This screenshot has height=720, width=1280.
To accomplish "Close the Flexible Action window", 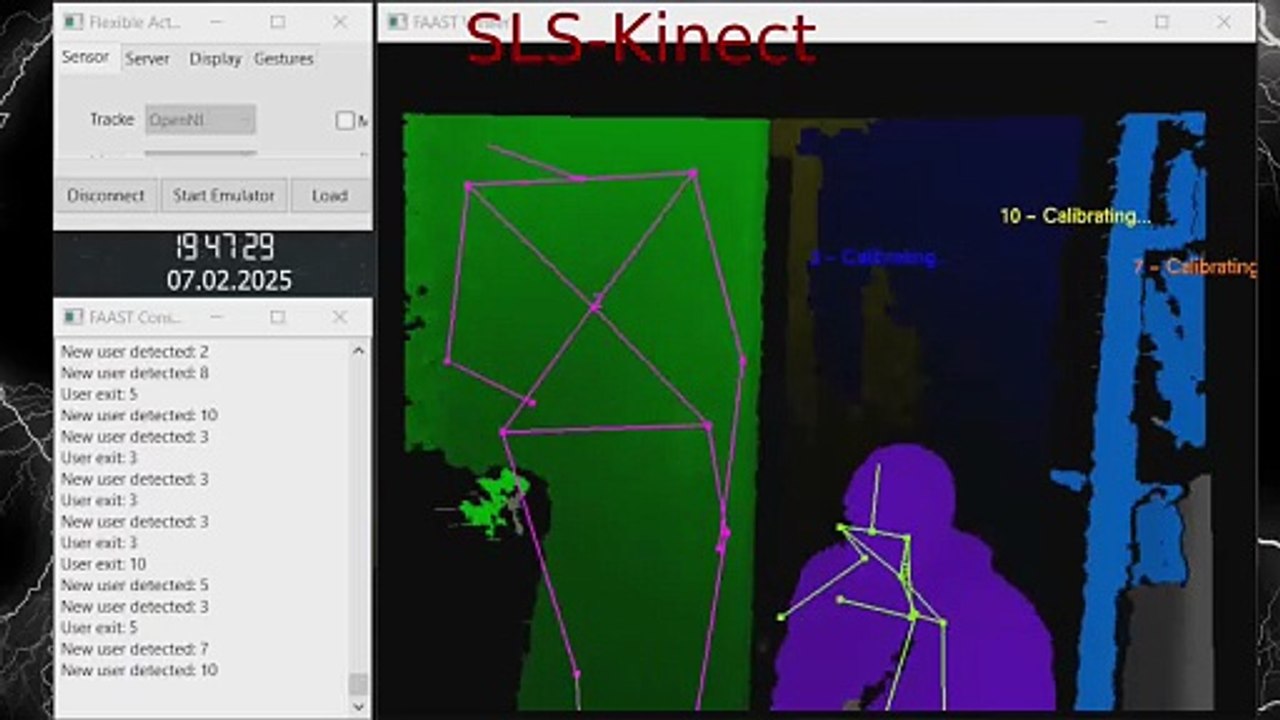I will 339,22.
